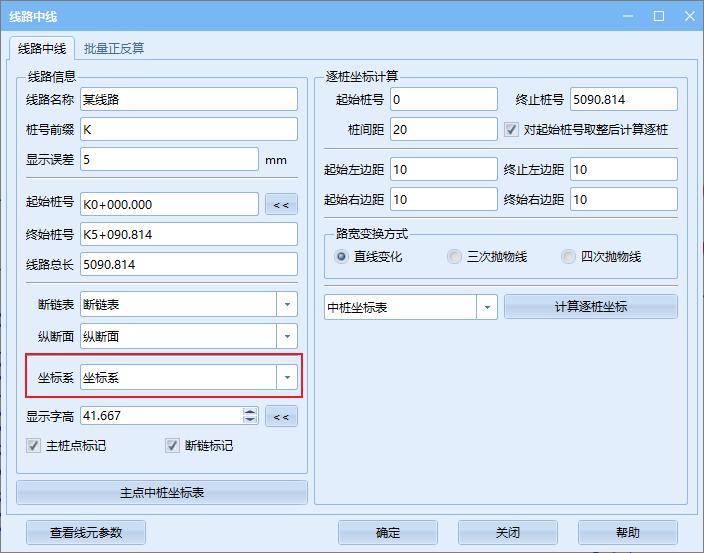
Task: Maximize the 线路中线 window
Action: click(659, 16)
